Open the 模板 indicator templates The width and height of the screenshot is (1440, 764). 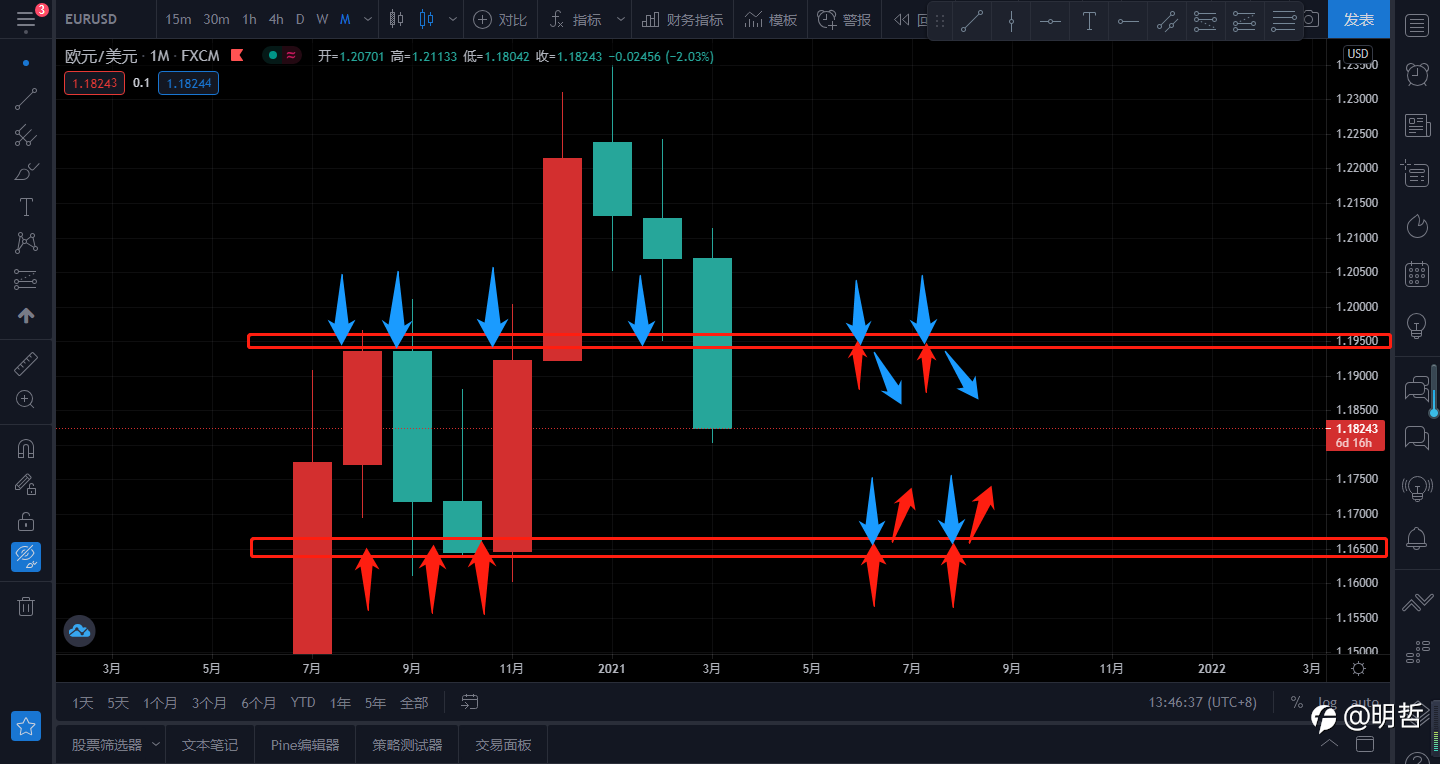(x=771, y=19)
